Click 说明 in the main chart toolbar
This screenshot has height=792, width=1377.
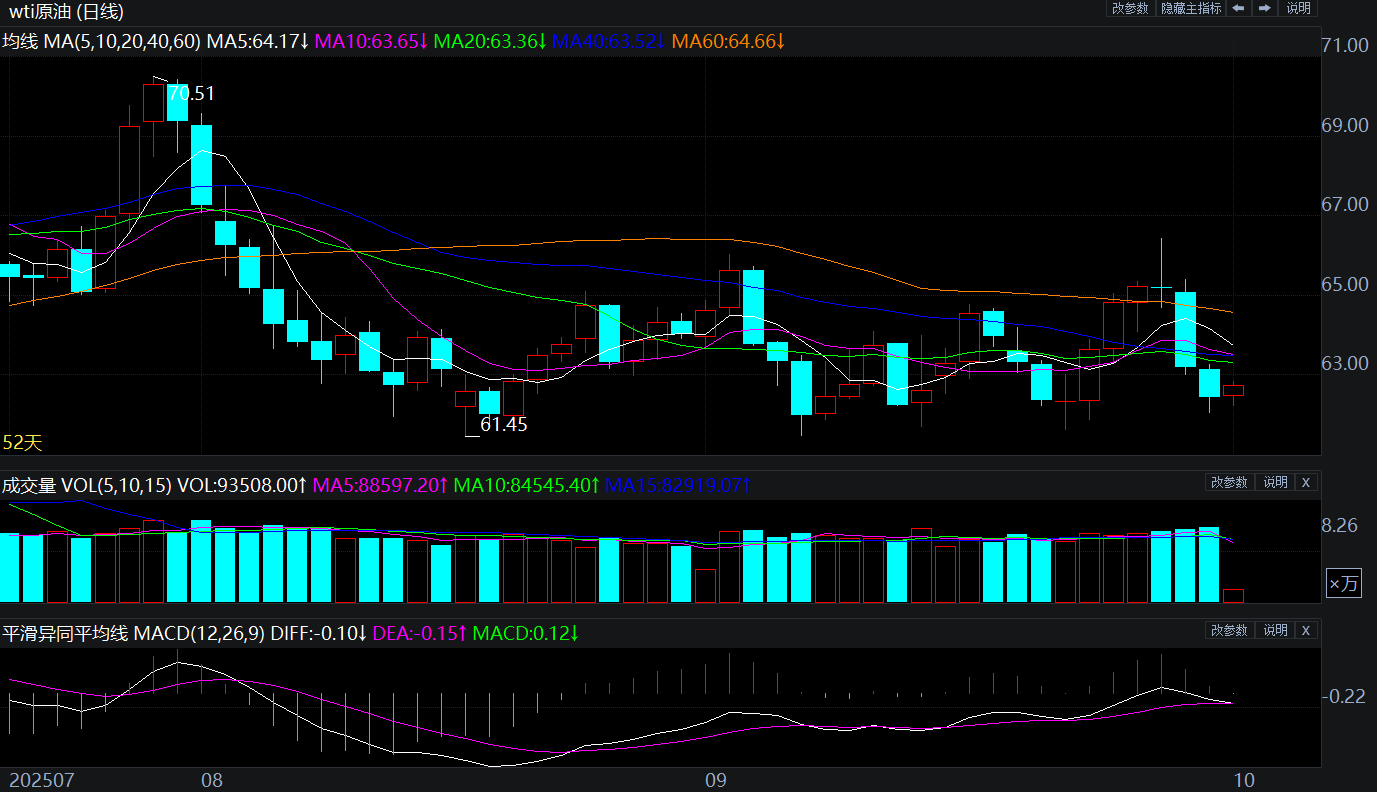click(x=1298, y=8)
